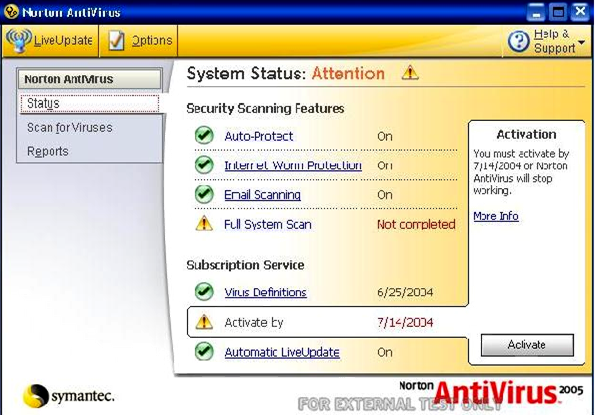Open the Automatic LiveUpdate link
The height and width of the screenshot is (415, 595).
click(282, 352)
